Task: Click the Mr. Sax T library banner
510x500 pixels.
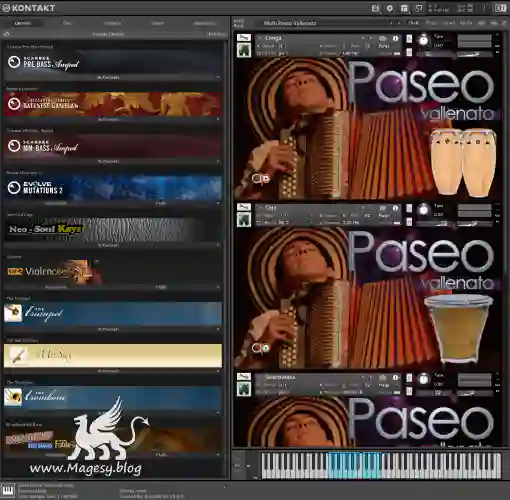Action: click(x=113, y=356)
